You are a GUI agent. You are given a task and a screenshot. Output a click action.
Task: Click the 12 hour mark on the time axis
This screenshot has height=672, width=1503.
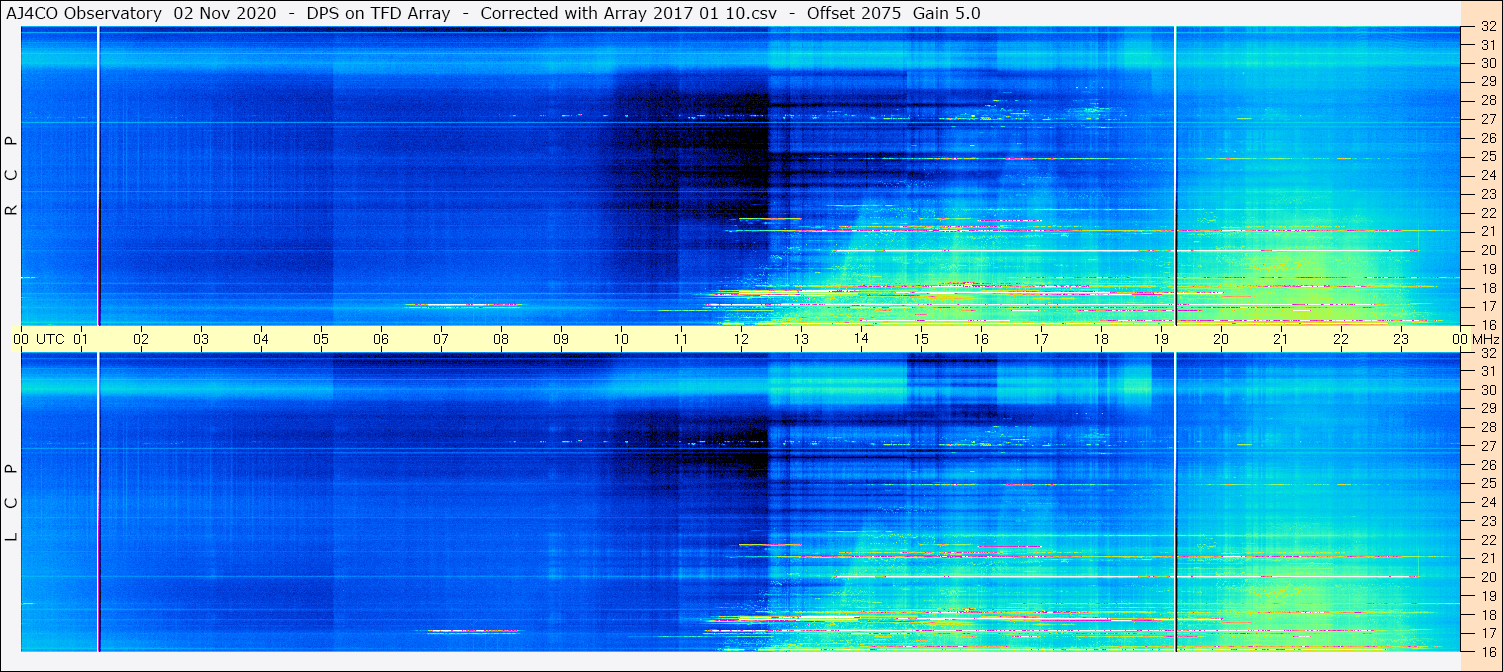click(741, 339)
